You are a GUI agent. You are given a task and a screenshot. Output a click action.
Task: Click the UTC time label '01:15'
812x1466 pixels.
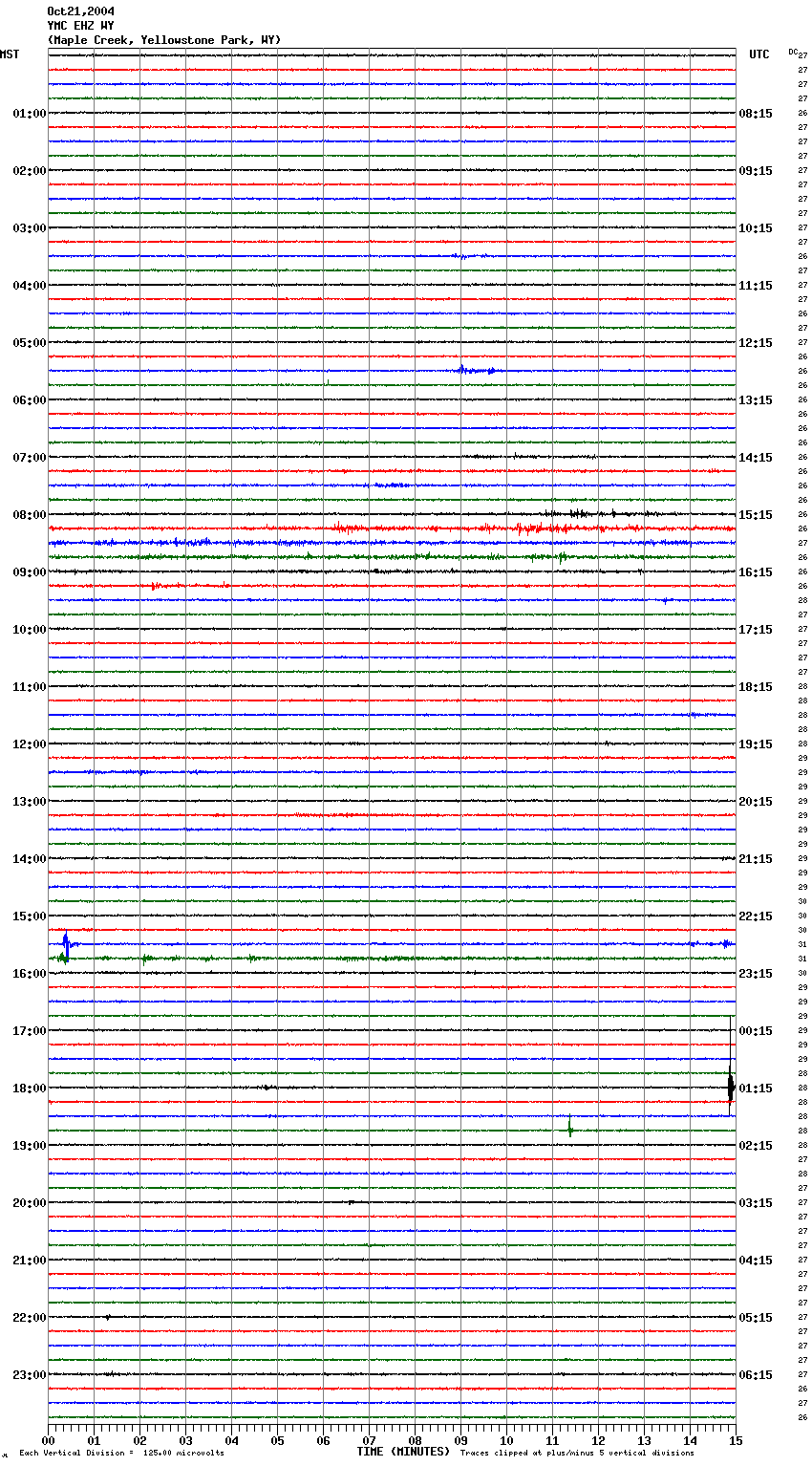[756, 1089]
